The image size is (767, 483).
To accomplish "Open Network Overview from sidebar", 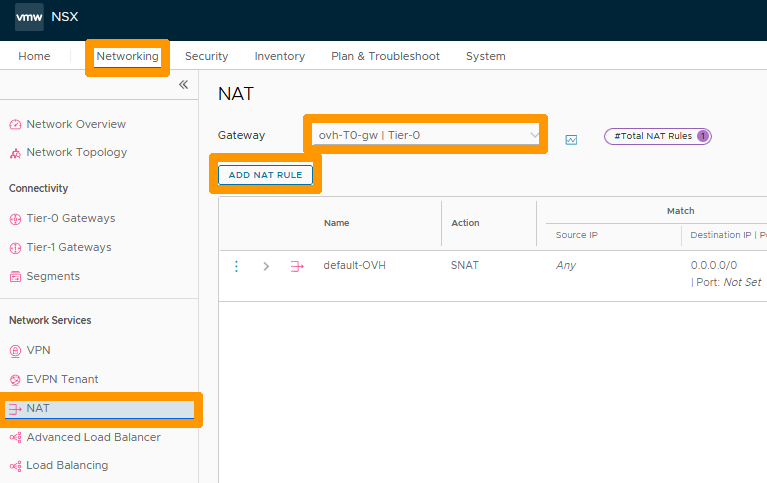I will [x=76, y=124].
